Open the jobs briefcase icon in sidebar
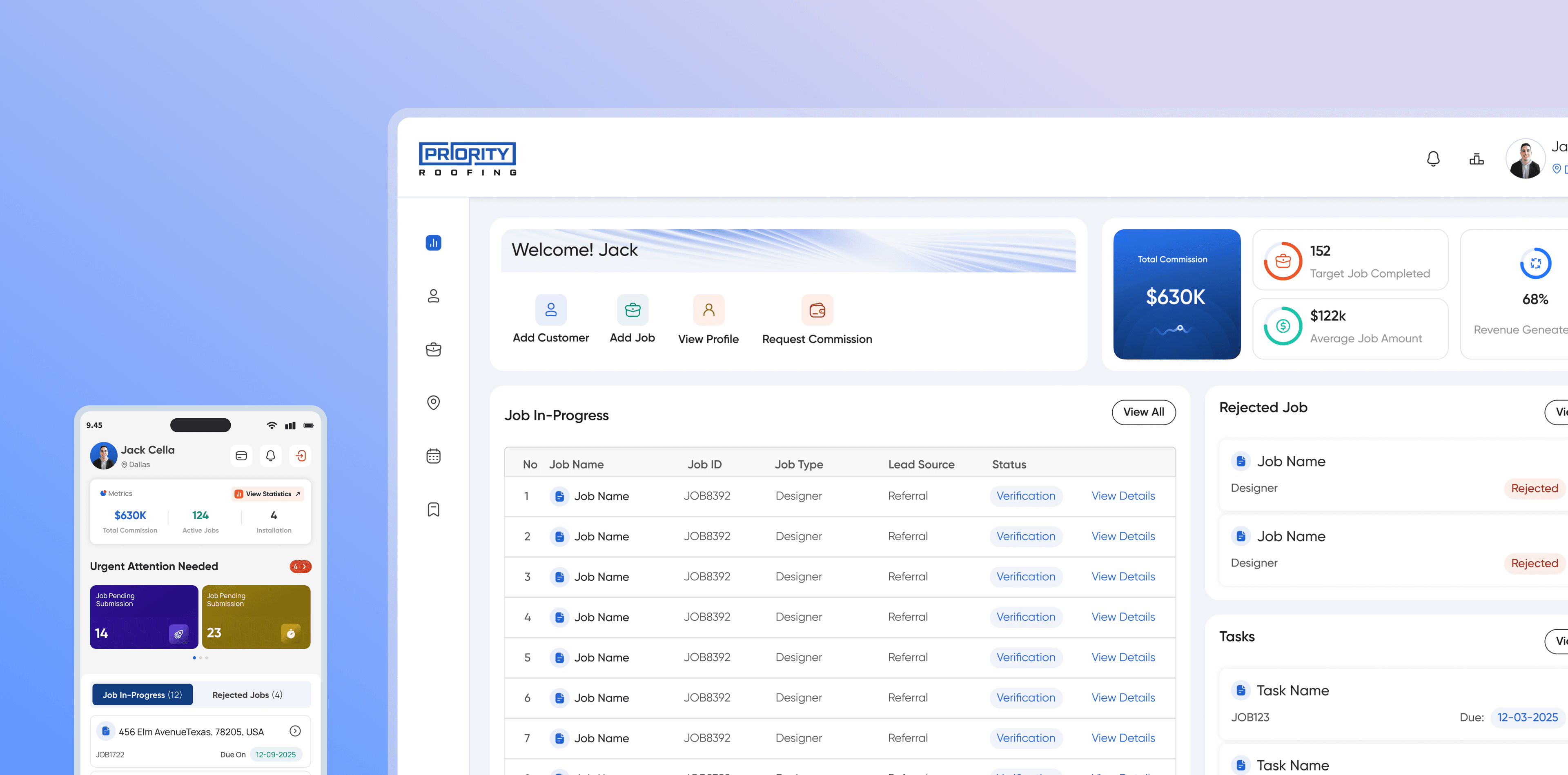This screenshot has width=1568, height=775. pyautogui.click(x=433, y=349)
